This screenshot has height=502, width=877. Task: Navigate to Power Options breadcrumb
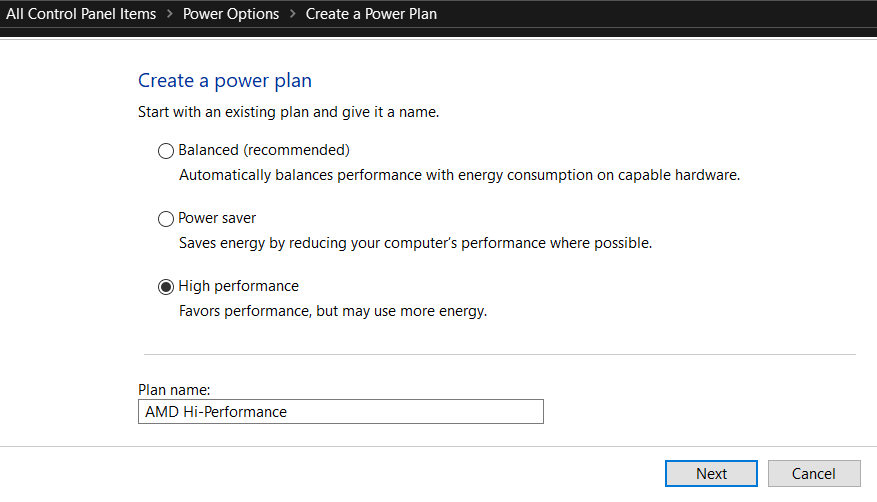click(x=229, y=14)
